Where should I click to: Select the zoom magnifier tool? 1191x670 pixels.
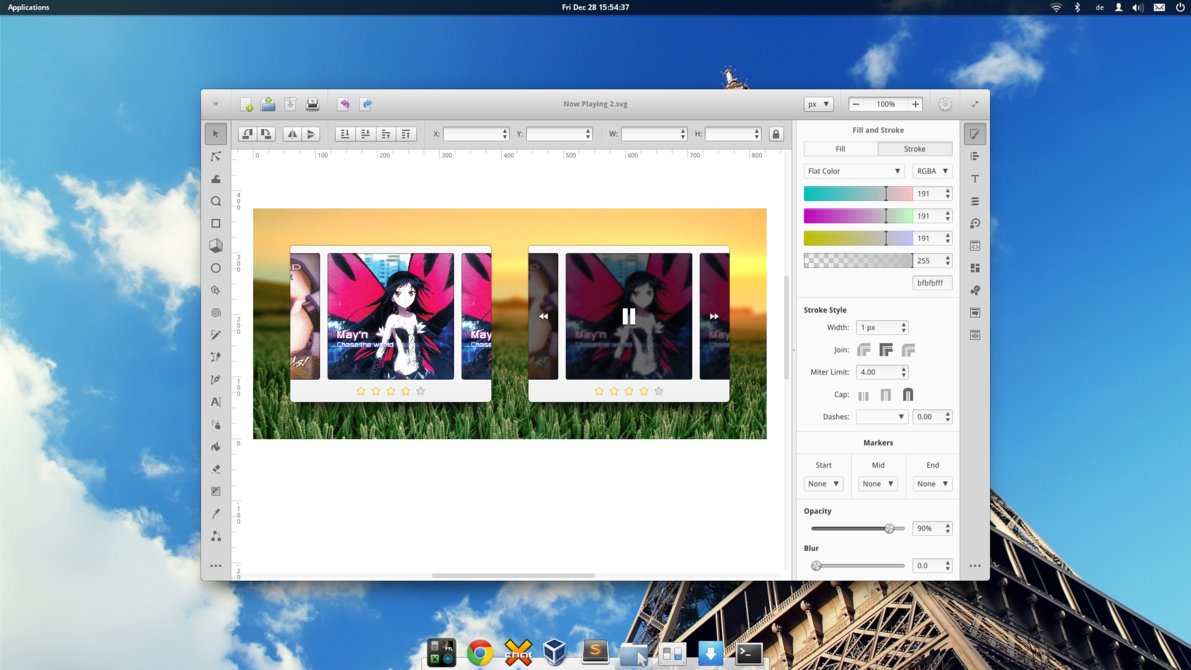point(216,201)
